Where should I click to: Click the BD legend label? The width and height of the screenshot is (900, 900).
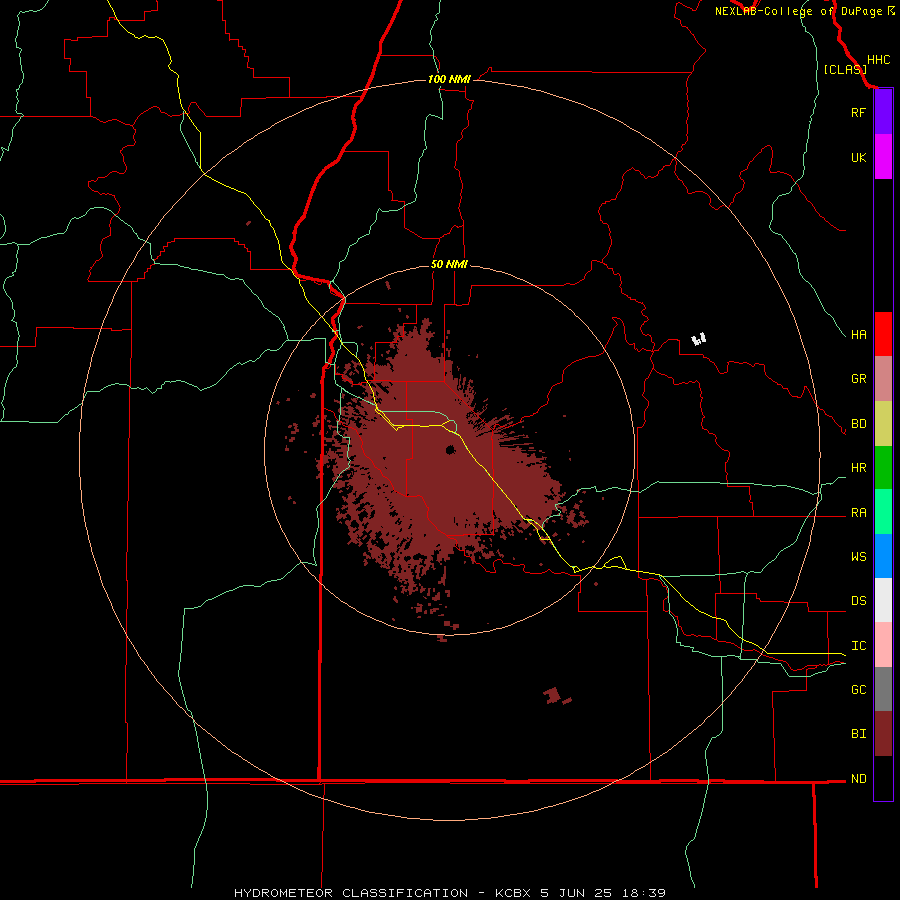pyautogui.click(x=858, y=424)
